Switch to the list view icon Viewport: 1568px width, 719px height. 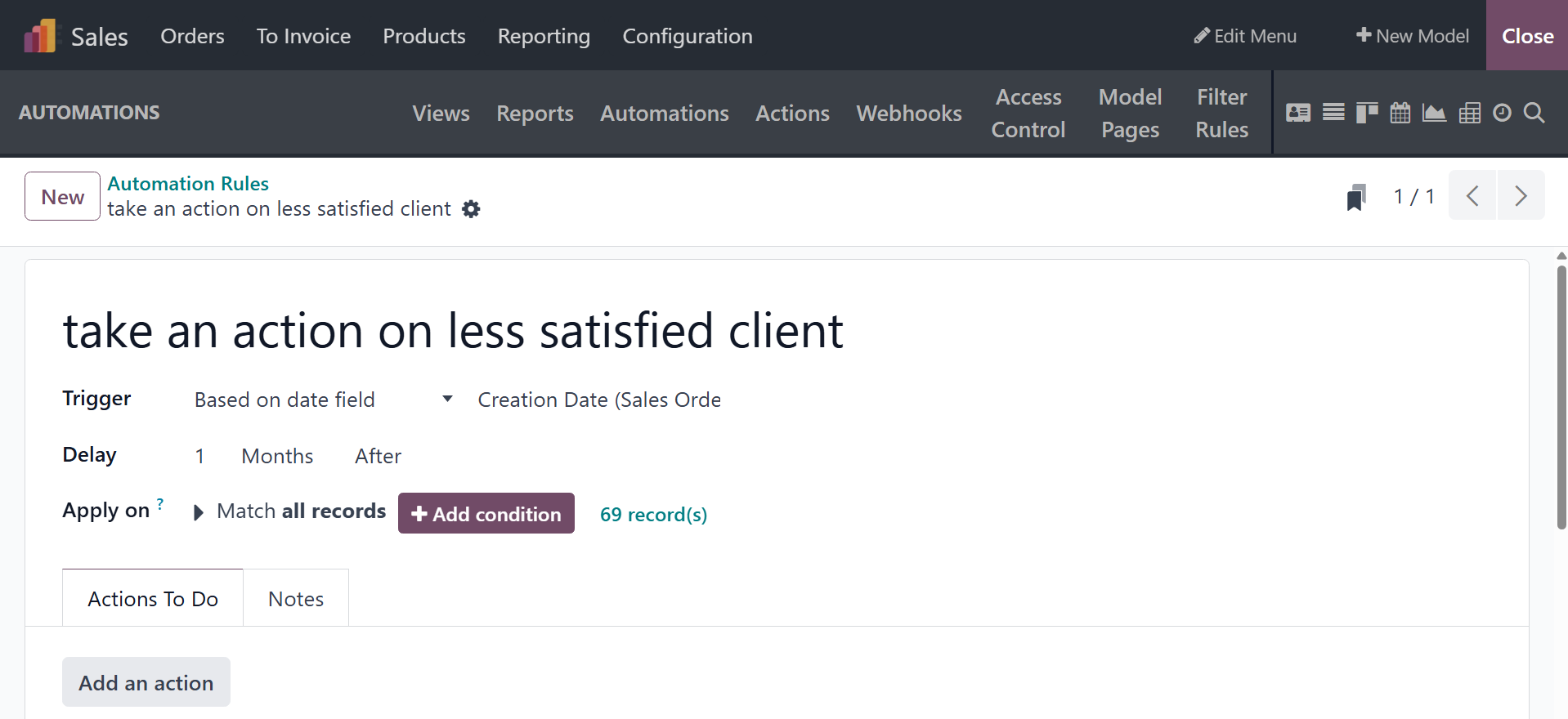click(x=1333, y=113)
